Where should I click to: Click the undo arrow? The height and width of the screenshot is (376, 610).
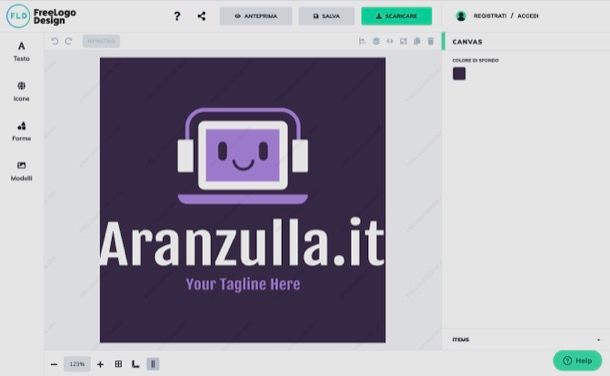54,41
